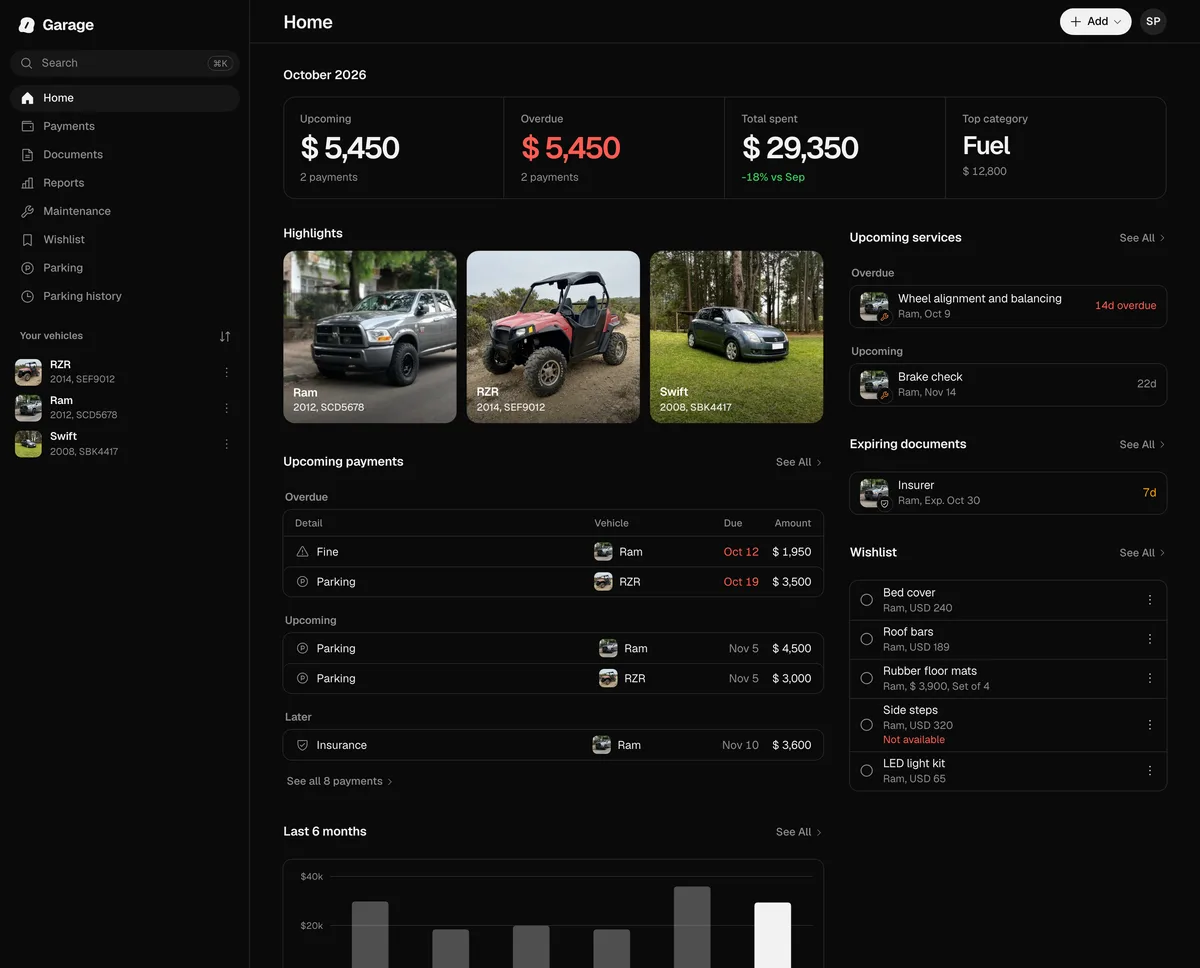Click the 14d overdue label

1125,306
